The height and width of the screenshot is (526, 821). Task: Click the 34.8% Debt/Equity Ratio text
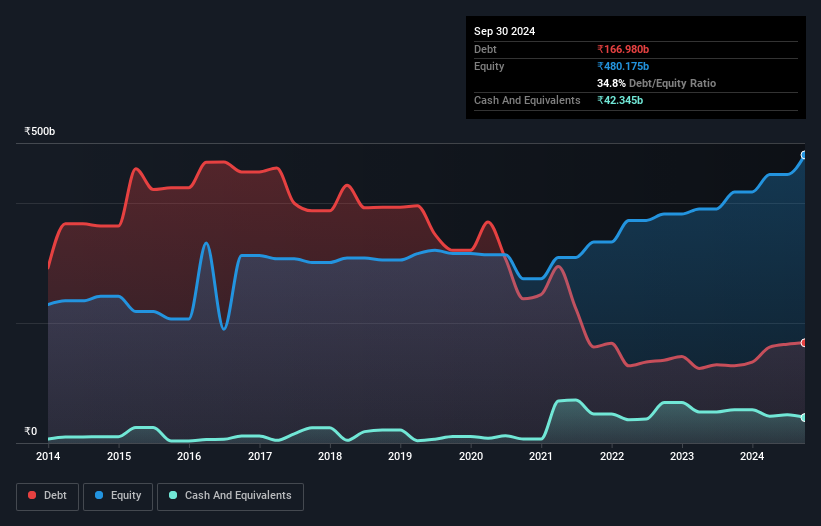pos(657,83)
